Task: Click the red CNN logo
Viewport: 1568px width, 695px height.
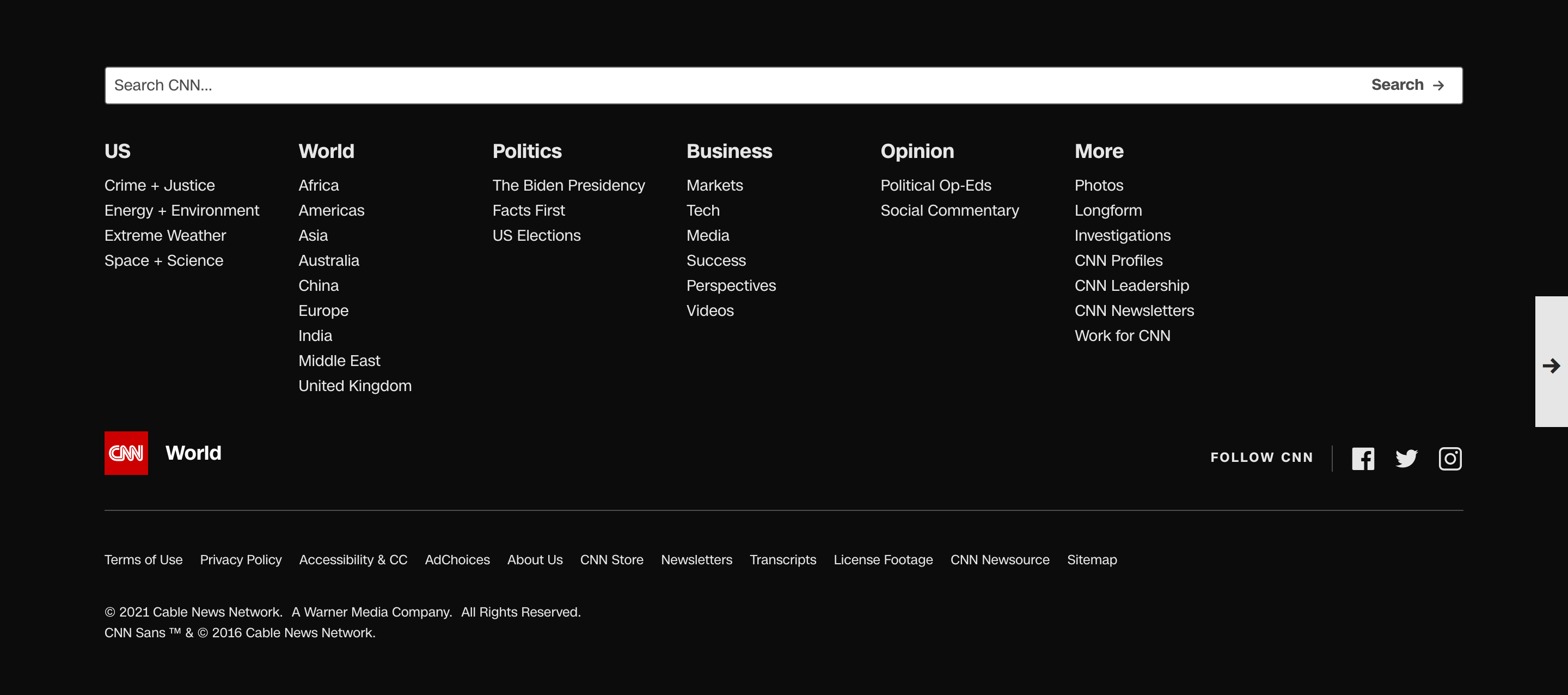Action: 126,453
